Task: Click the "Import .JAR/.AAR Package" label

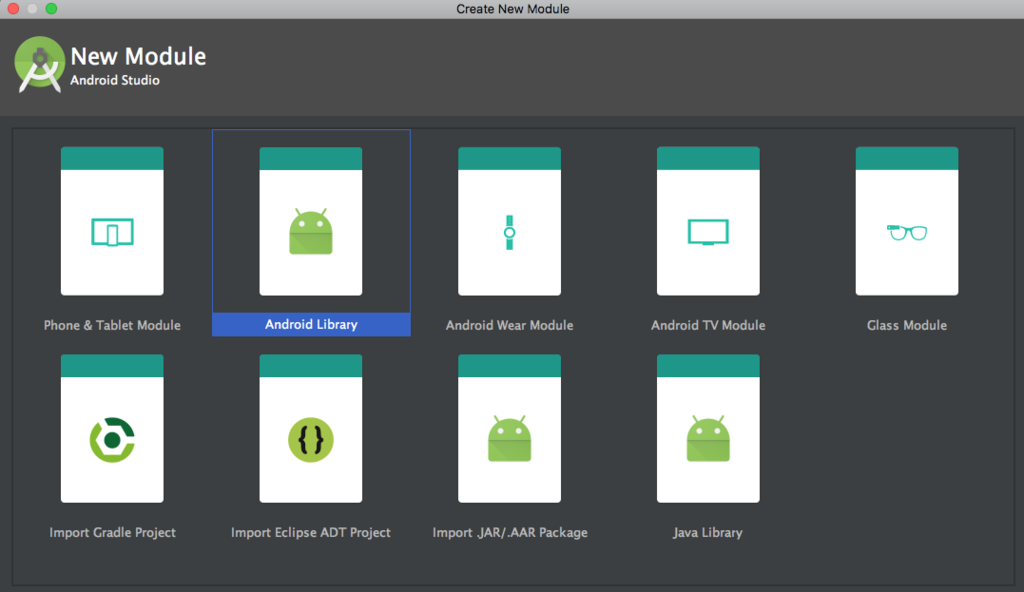Action: [x=509, y=533]
